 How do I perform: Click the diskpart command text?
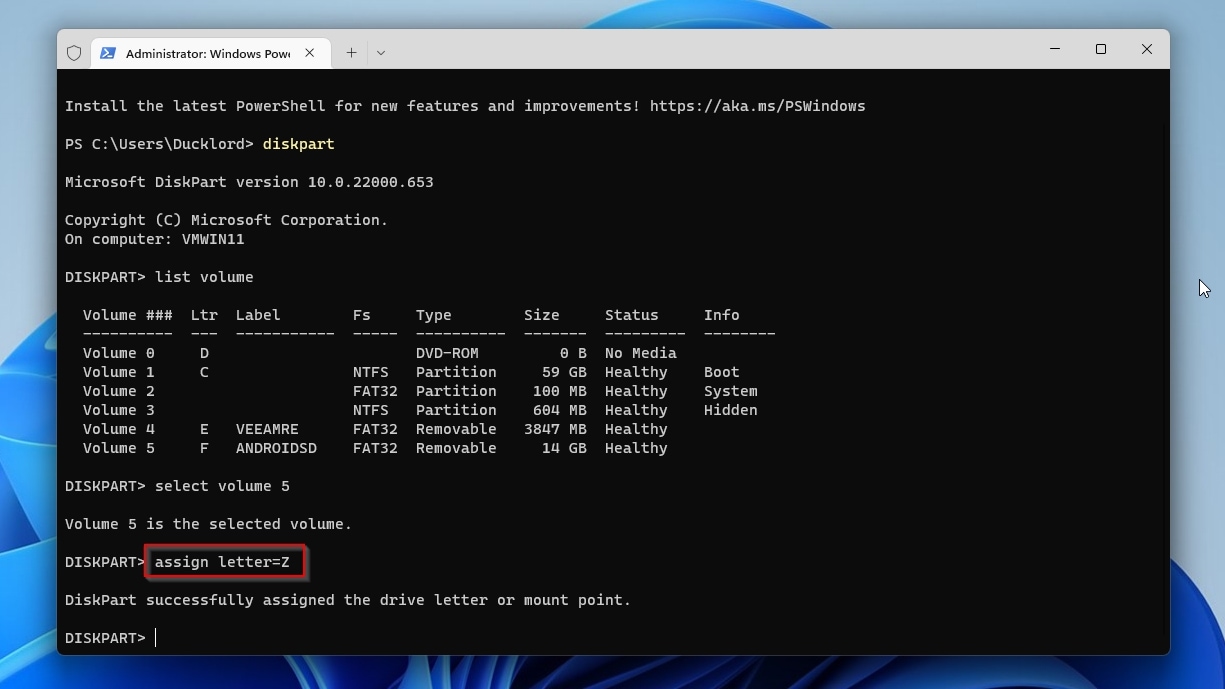pos(297,143)
